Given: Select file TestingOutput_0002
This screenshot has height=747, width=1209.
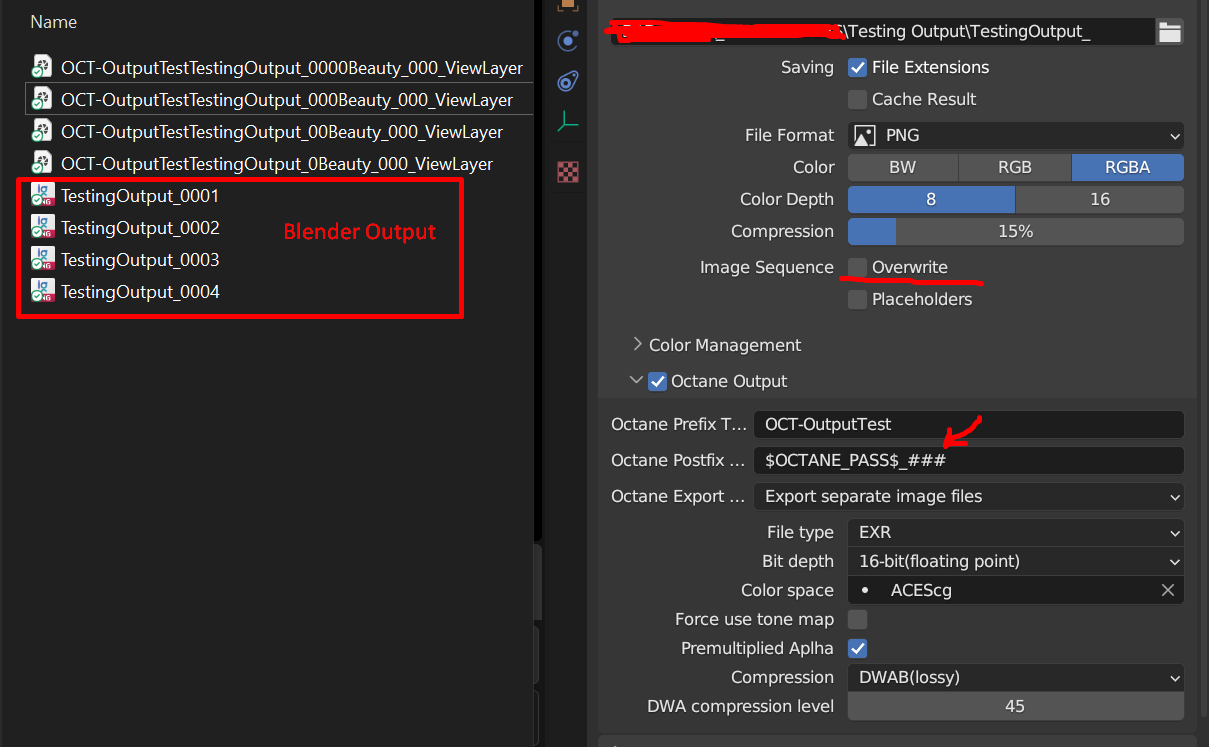Looking at the screenshot, I should 140,228.
